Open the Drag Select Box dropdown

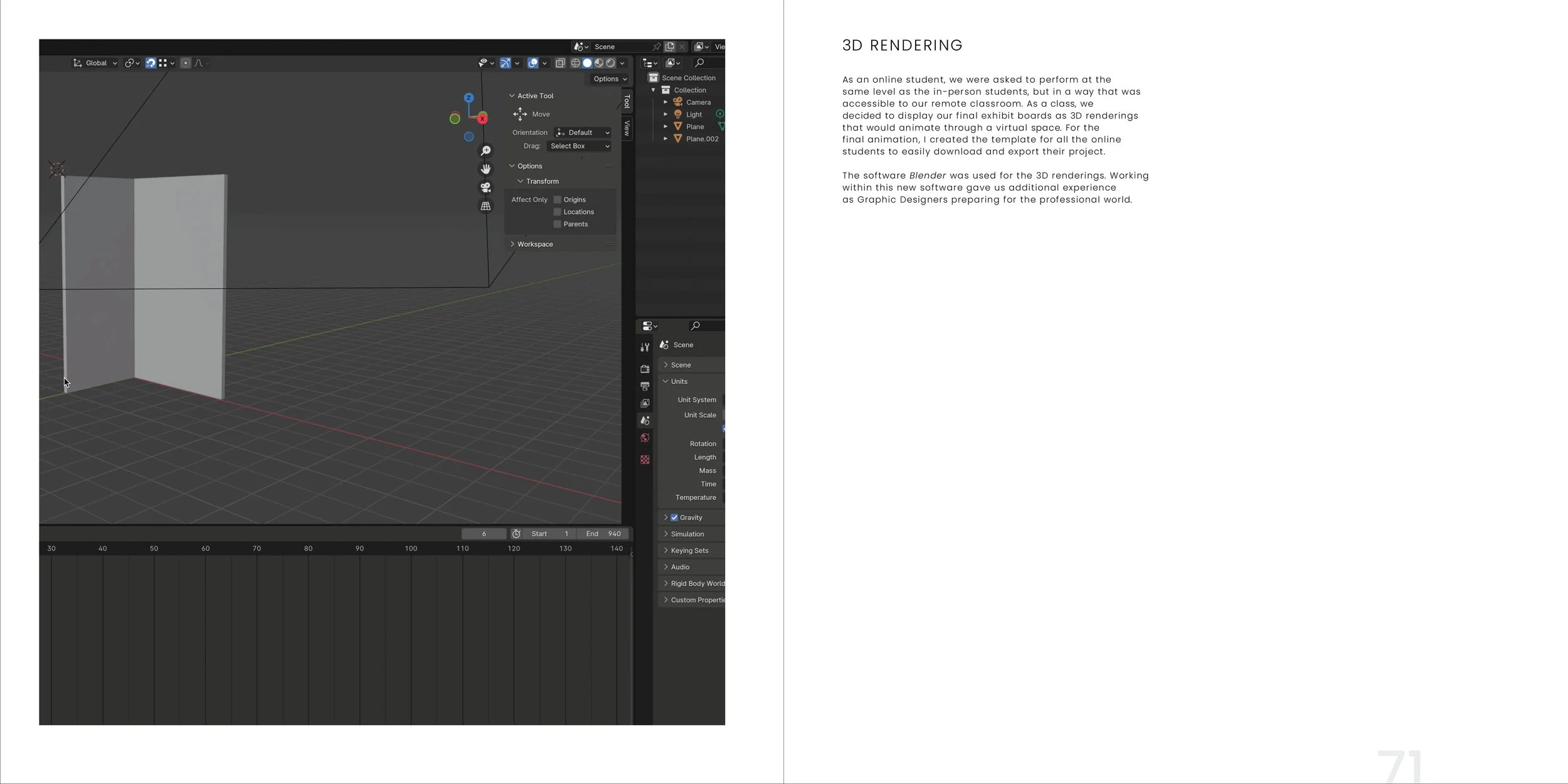[x=580, y=146]
